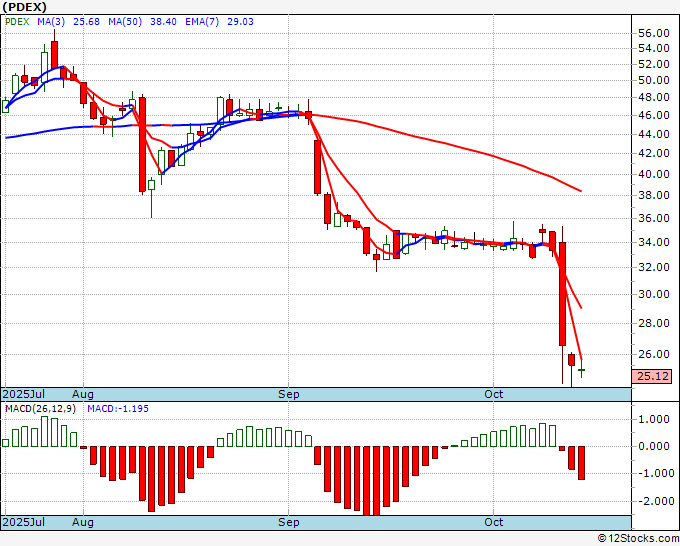Click the July candlestick peaking above 56.00

click(x=55, y=55)
